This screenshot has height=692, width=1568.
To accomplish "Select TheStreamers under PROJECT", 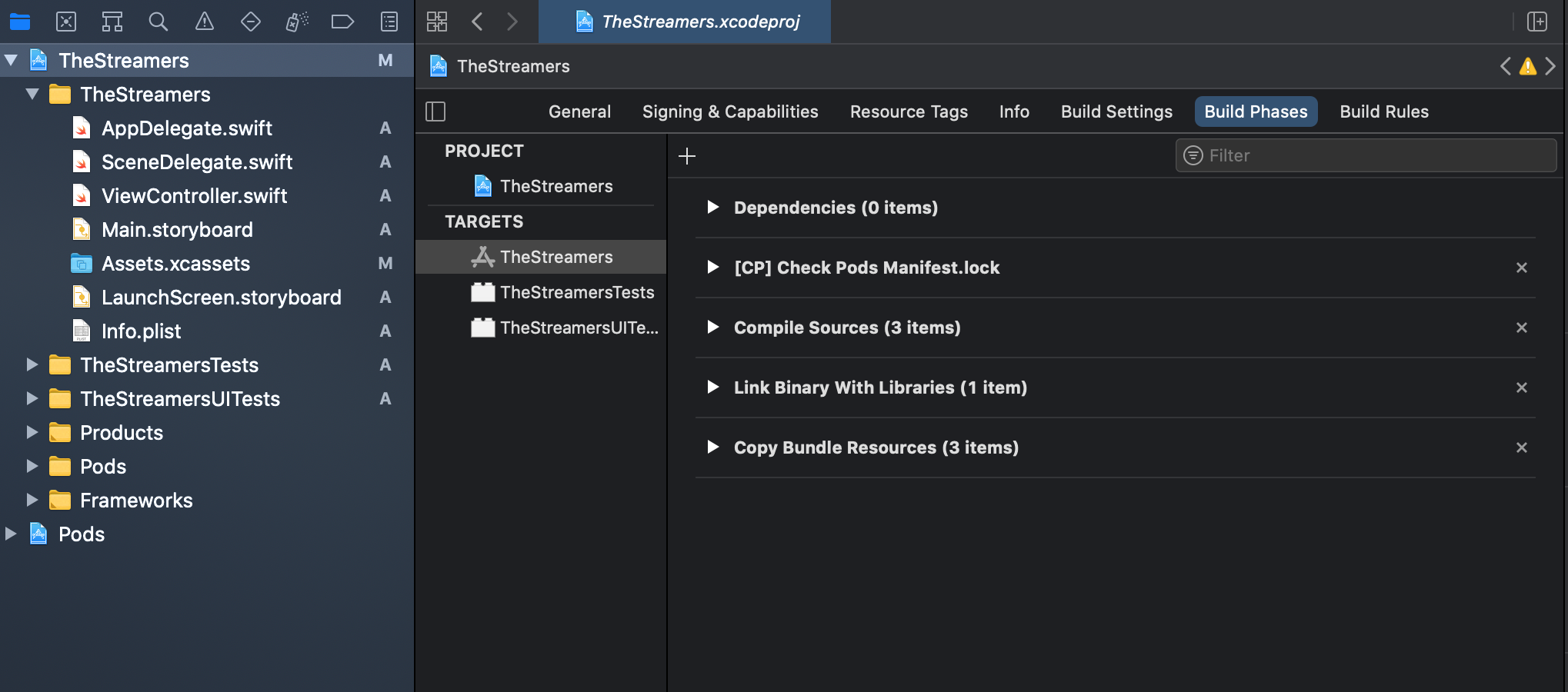I will tap(544, 186).
